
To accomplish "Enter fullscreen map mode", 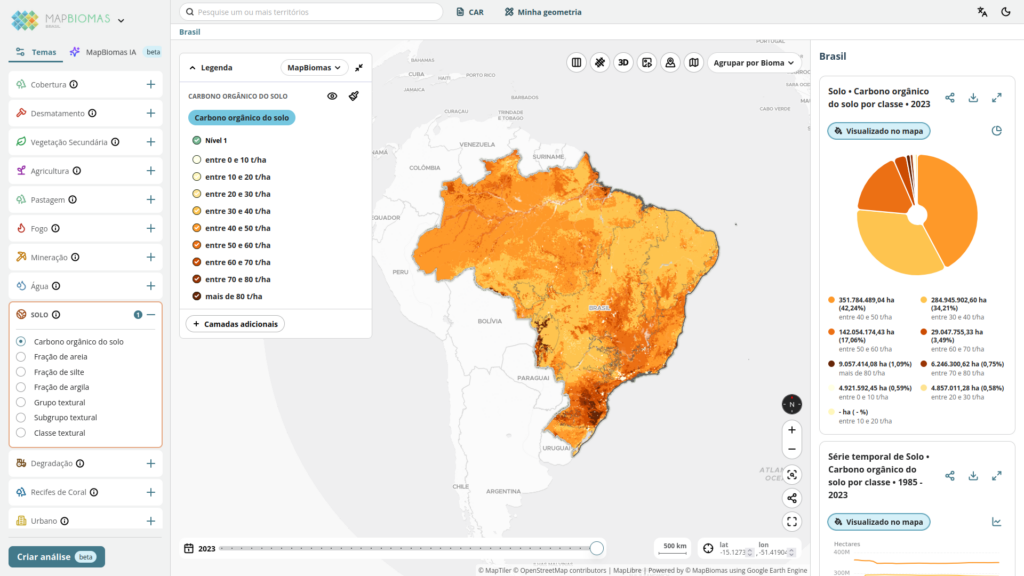I will tap(792, 521).
